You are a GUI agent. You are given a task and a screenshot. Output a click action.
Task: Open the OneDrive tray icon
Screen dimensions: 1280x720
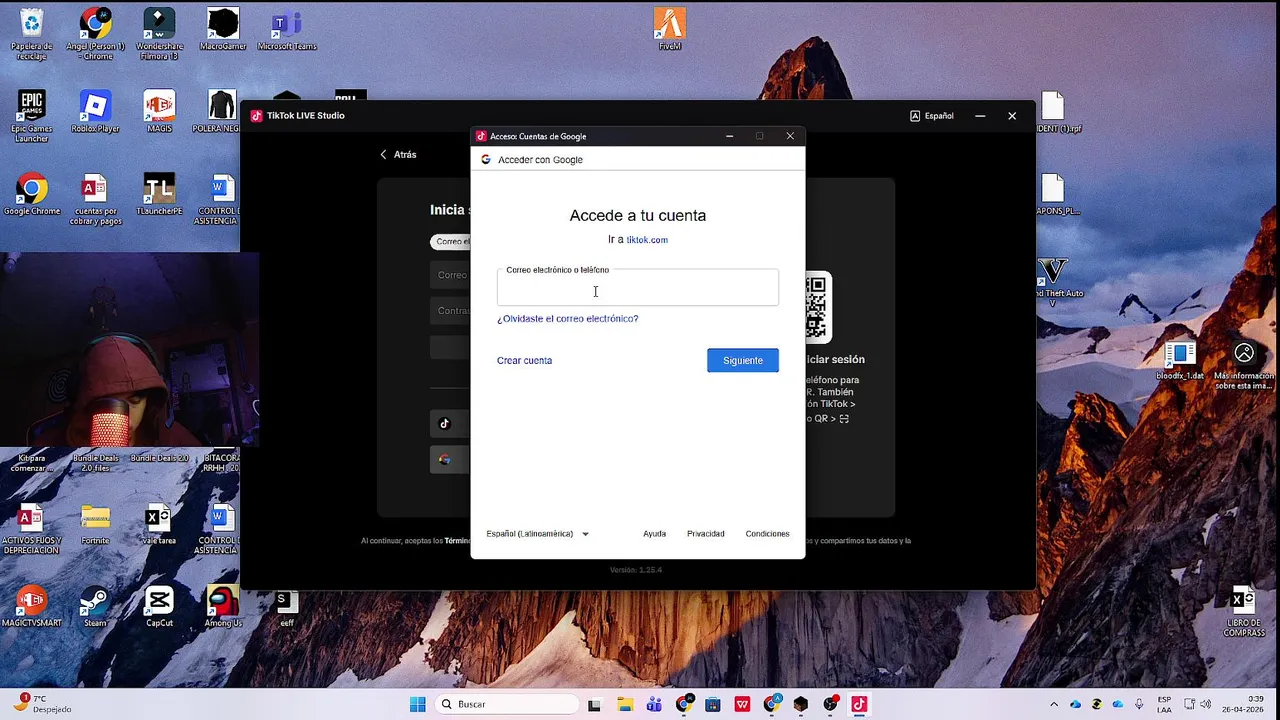coord(1117,704)
